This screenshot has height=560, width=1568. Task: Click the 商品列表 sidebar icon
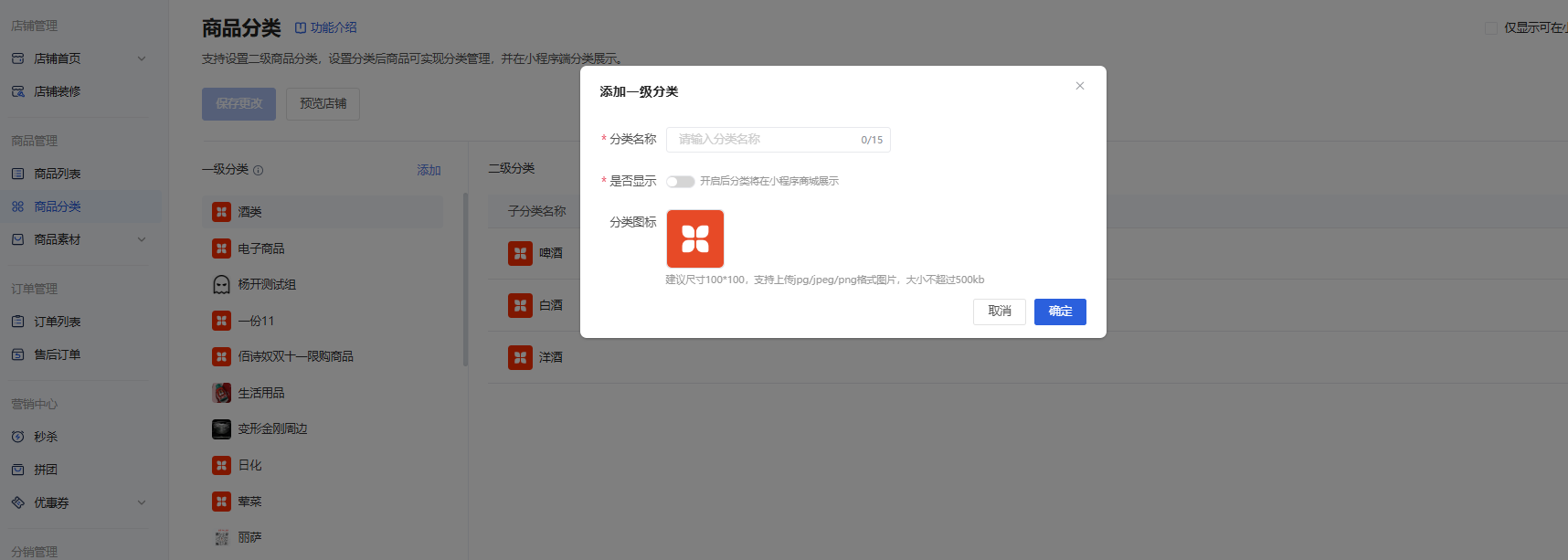[18, 174]
